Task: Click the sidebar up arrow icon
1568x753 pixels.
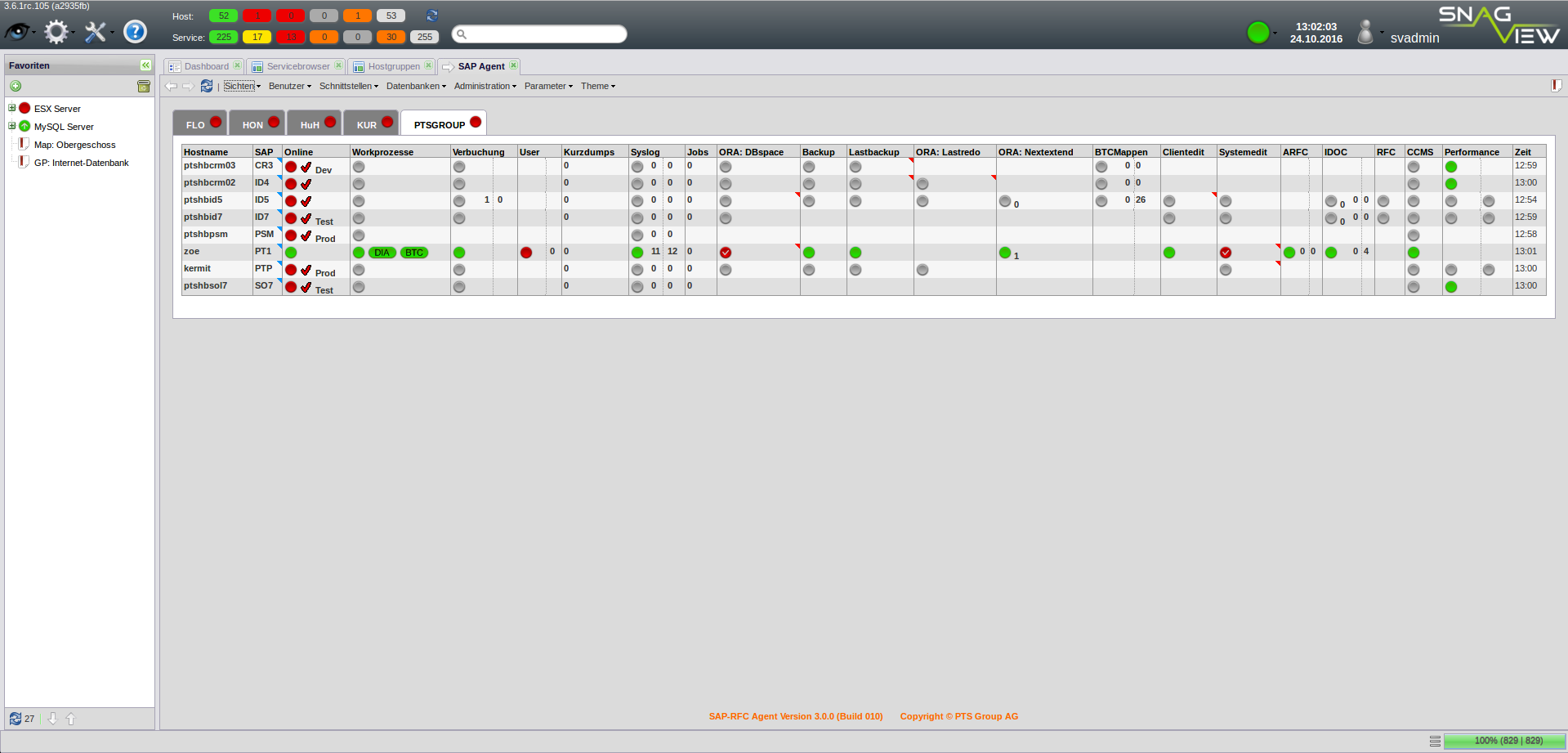Action: click(x=70, y=719)
